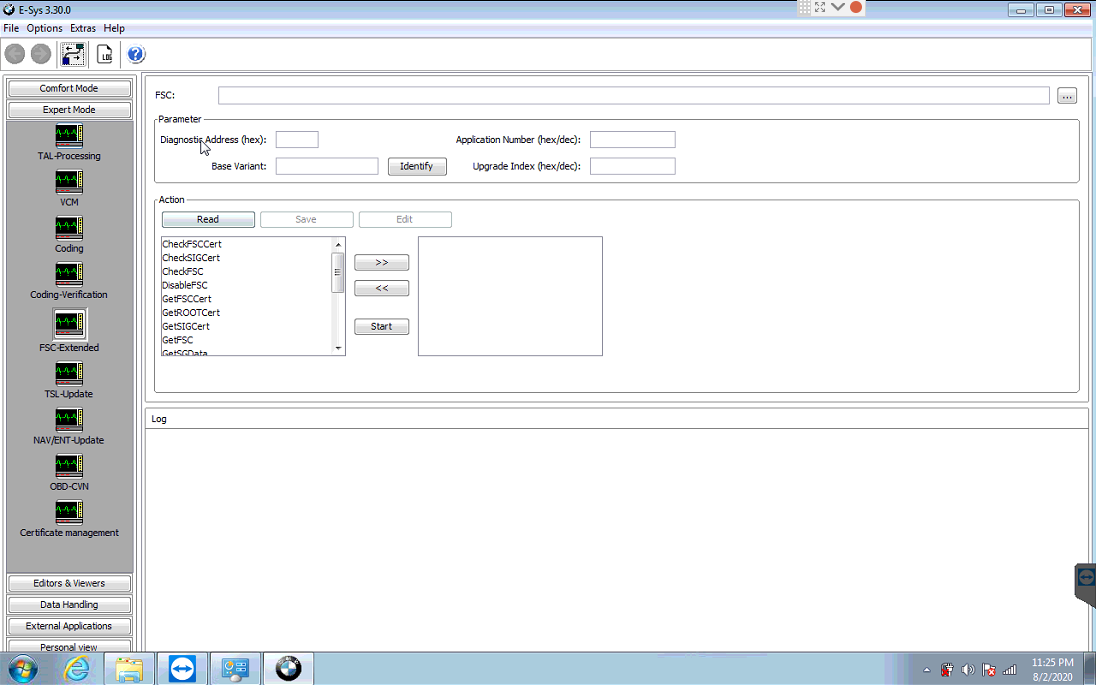Open the Extras menu

[82, 28]
